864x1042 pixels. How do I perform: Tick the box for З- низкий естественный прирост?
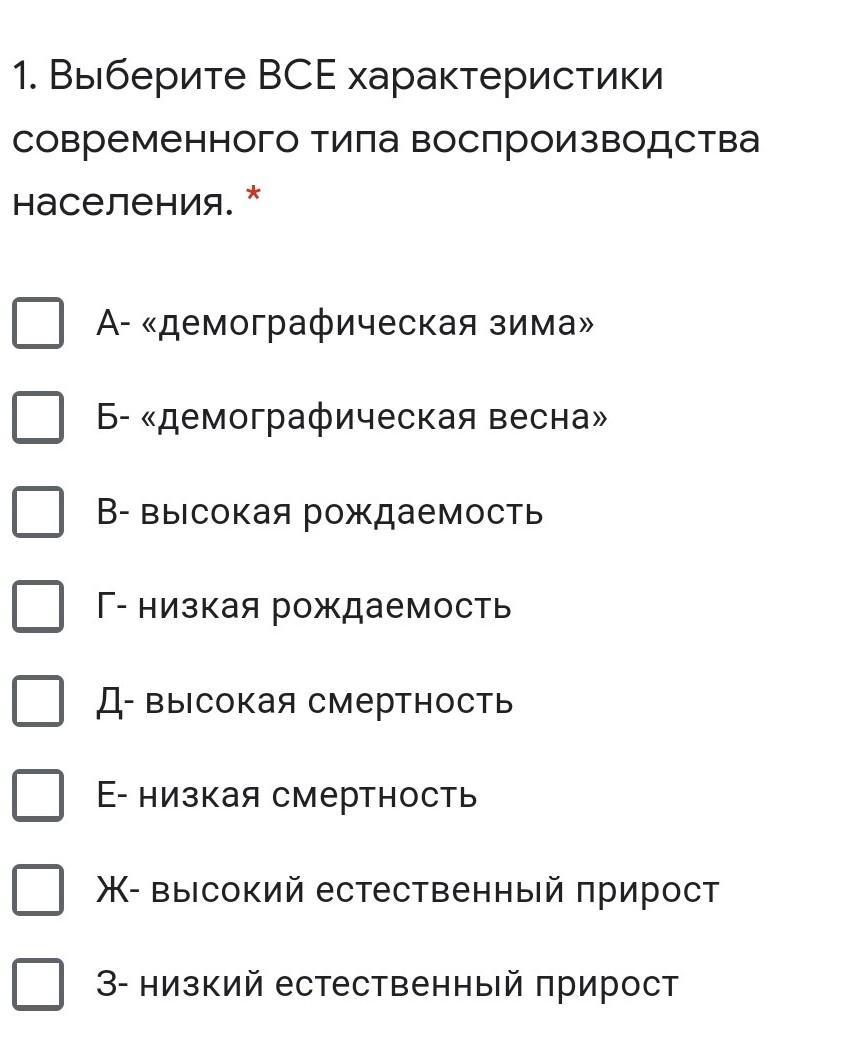(38, 985)
